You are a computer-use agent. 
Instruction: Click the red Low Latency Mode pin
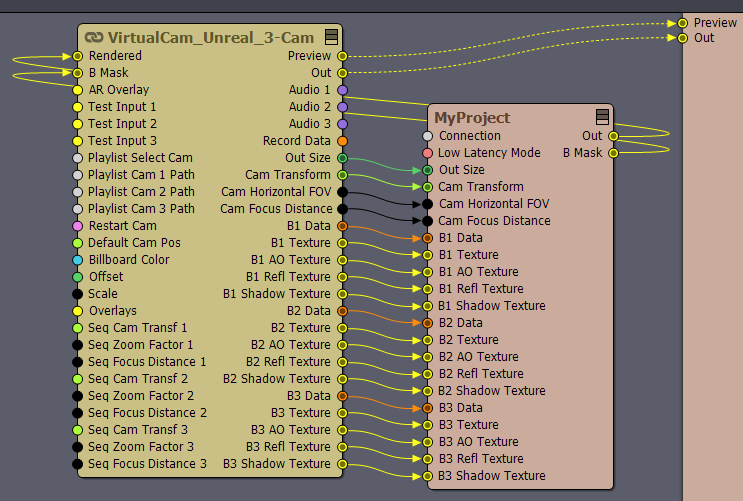pos(427,153)
